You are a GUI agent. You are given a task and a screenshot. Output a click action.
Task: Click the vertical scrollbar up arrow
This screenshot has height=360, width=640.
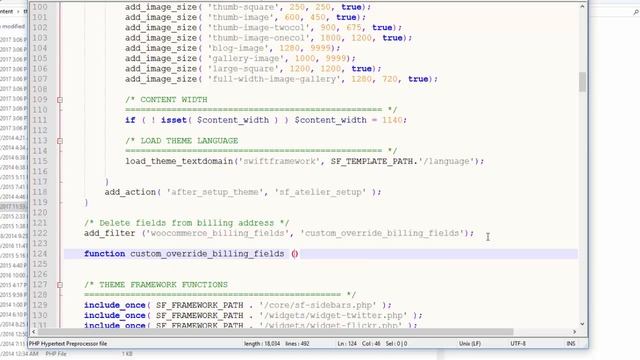click(x=582, y=7)
